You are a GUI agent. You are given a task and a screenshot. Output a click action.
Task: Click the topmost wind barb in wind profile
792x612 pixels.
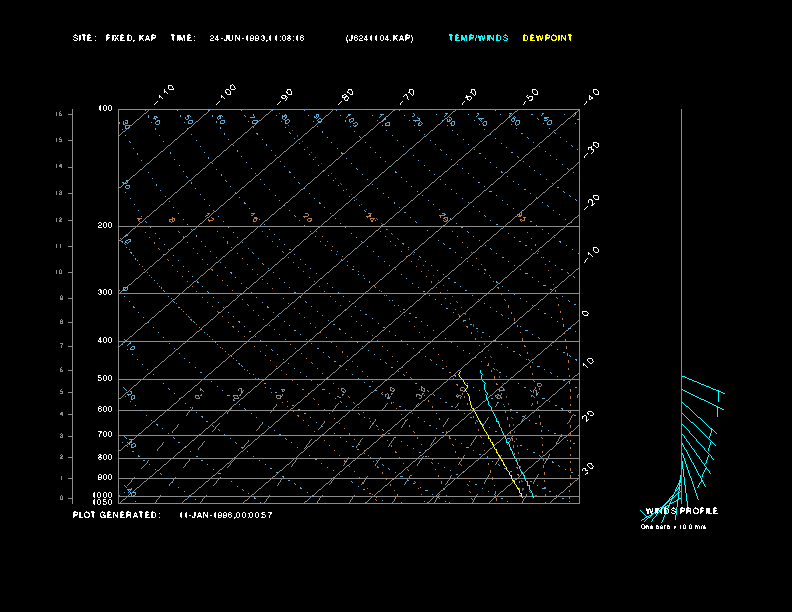(701, 384)
